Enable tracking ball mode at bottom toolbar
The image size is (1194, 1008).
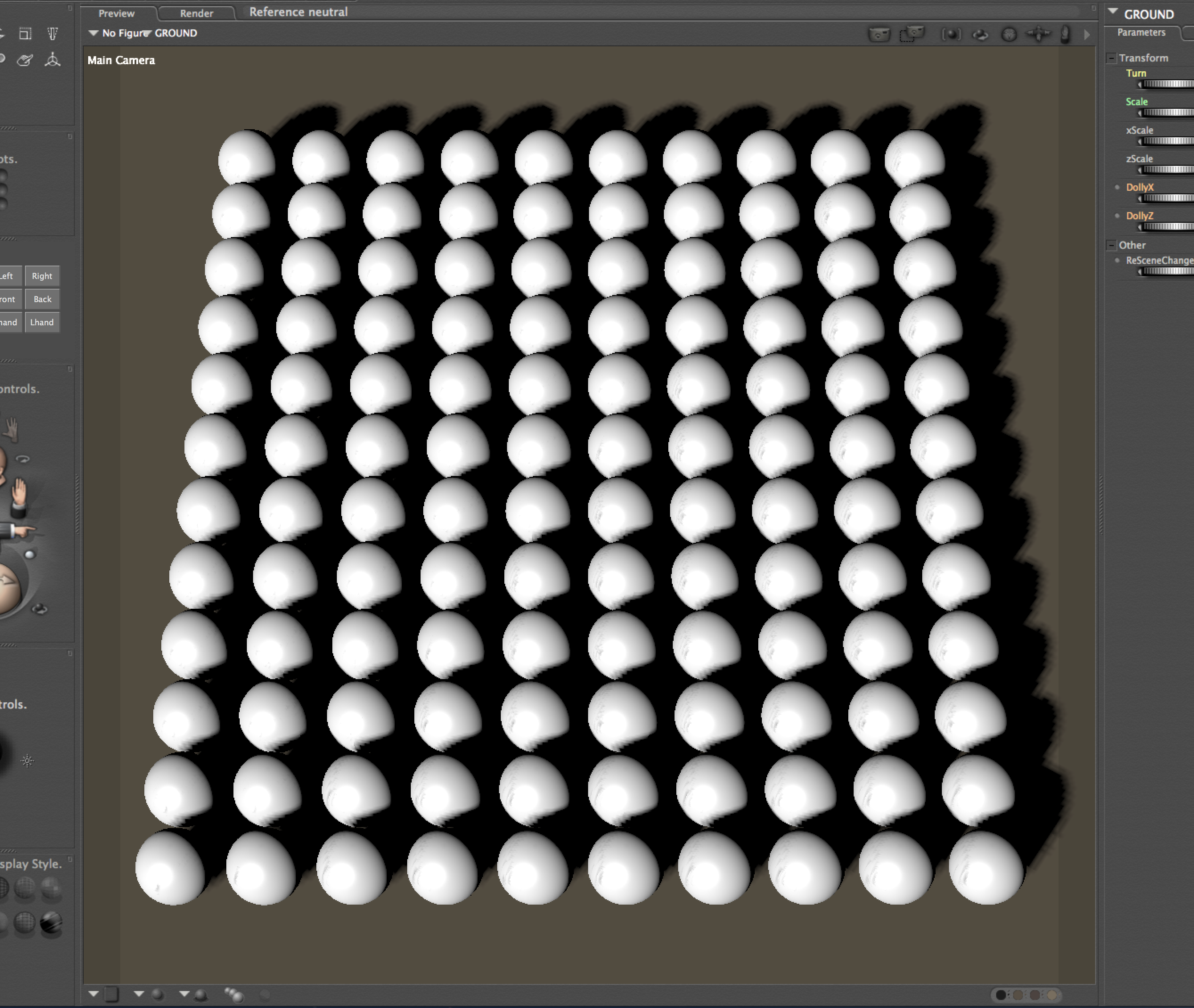coord(265,995)
